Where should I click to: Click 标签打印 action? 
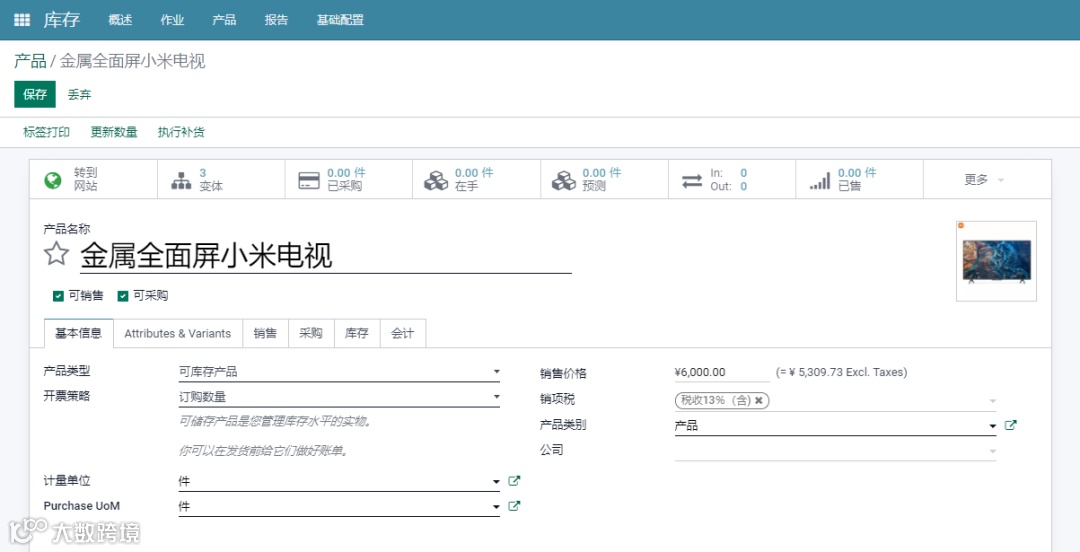(46, 132)
